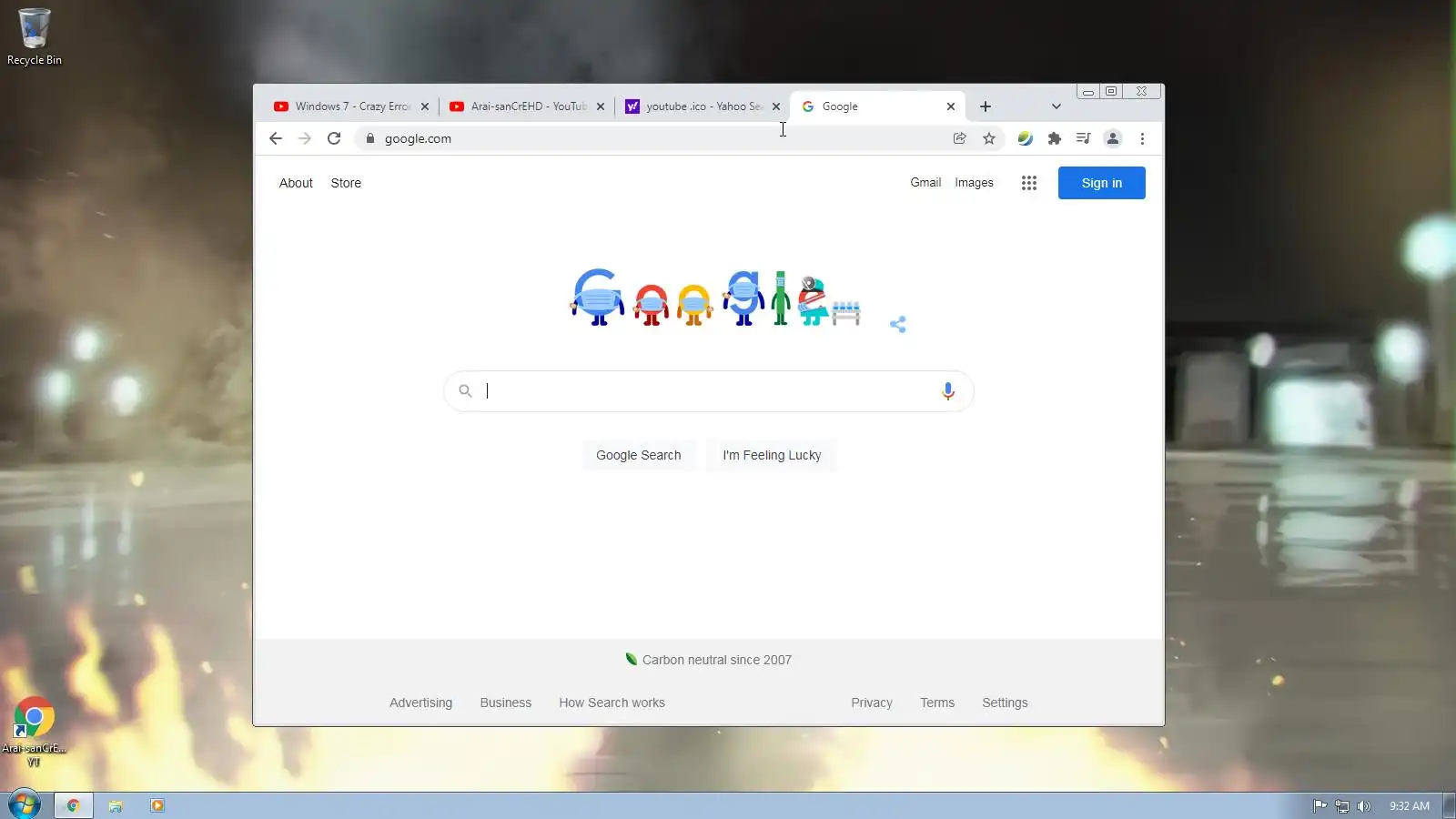1456x819 pixels.
Task: Start voice search with the microphone
Action: [x=948, y=390]
